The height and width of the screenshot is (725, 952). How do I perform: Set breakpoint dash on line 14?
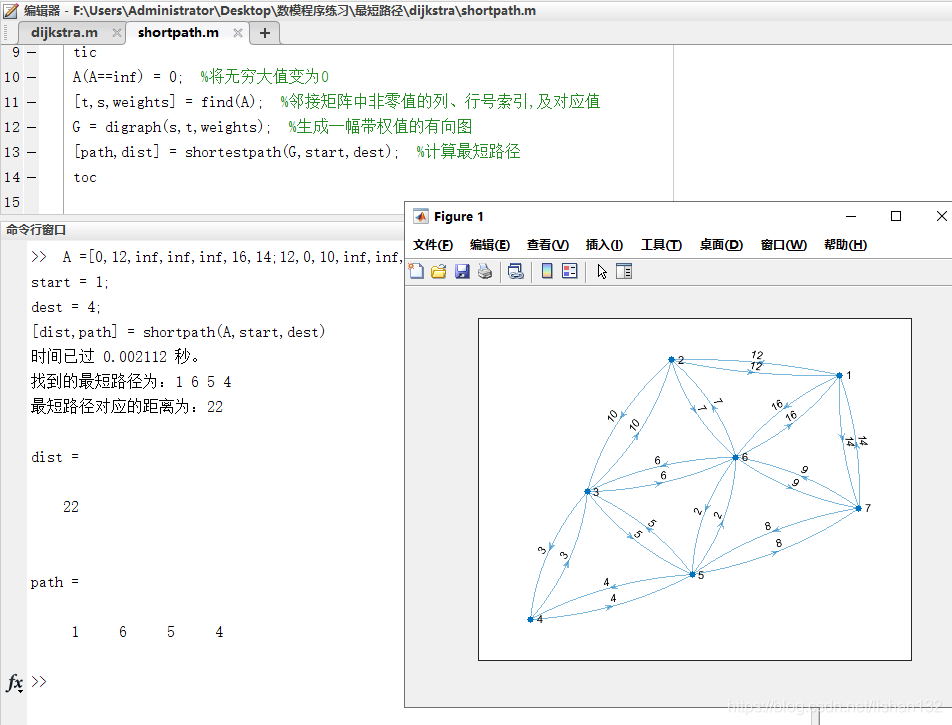[x=32, y=177]
